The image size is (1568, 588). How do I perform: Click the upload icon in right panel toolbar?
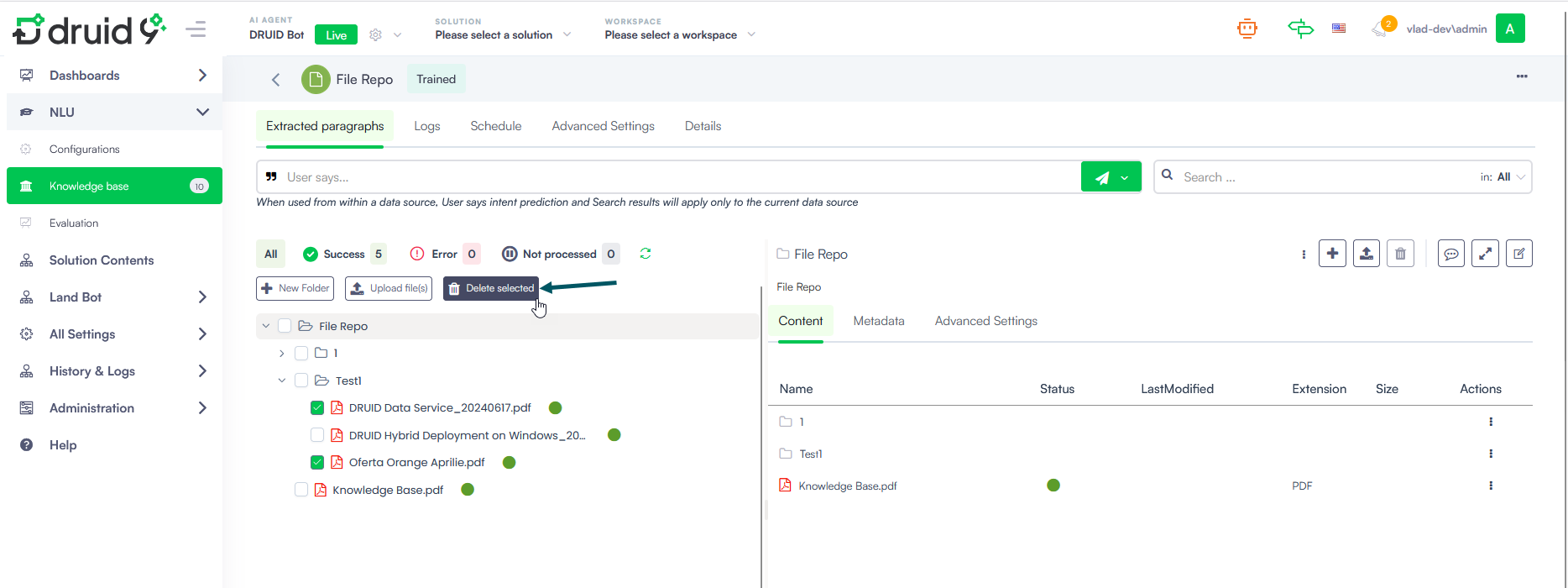1366,254
